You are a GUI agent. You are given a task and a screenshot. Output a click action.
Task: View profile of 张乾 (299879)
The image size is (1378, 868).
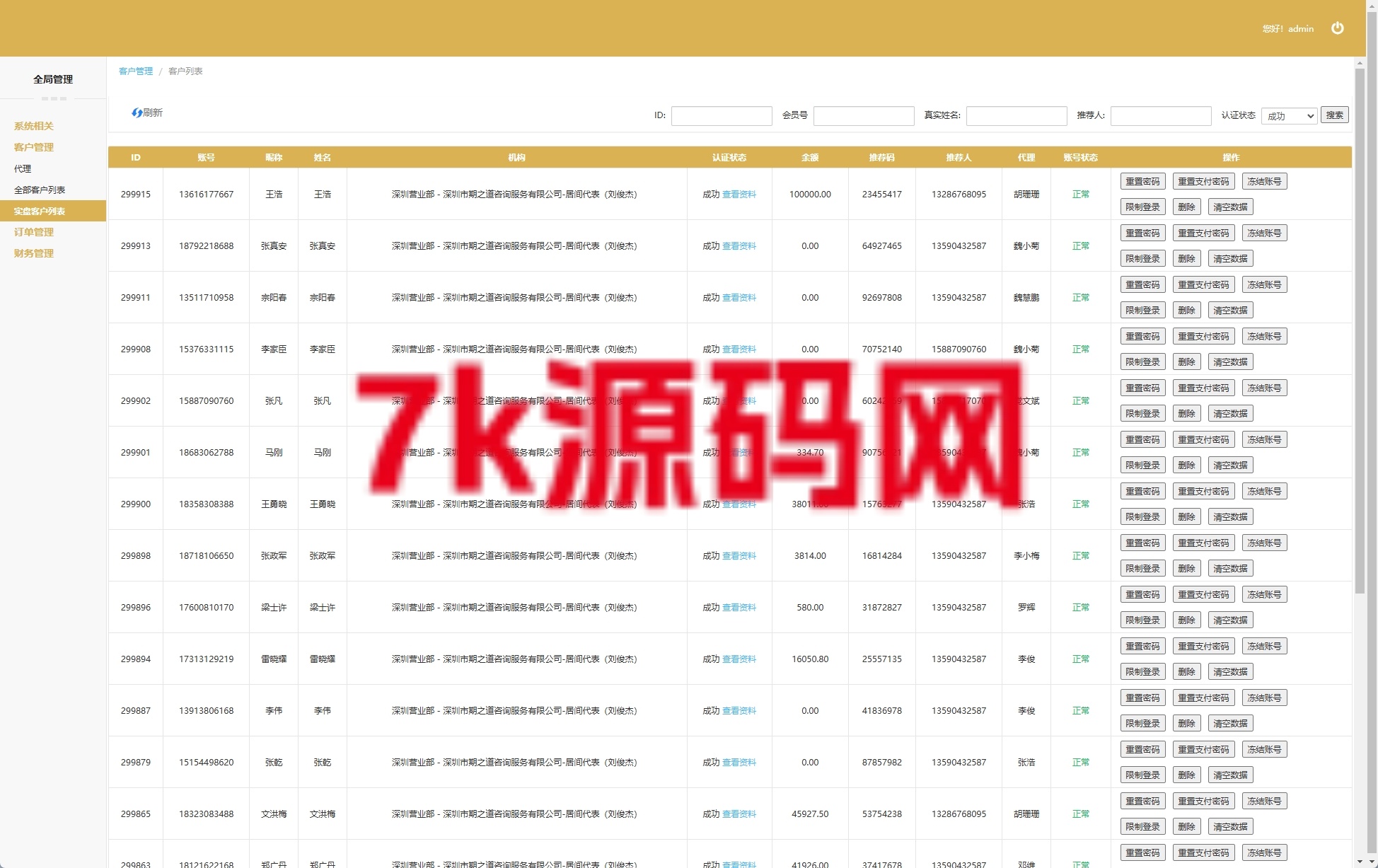(739, 762)
